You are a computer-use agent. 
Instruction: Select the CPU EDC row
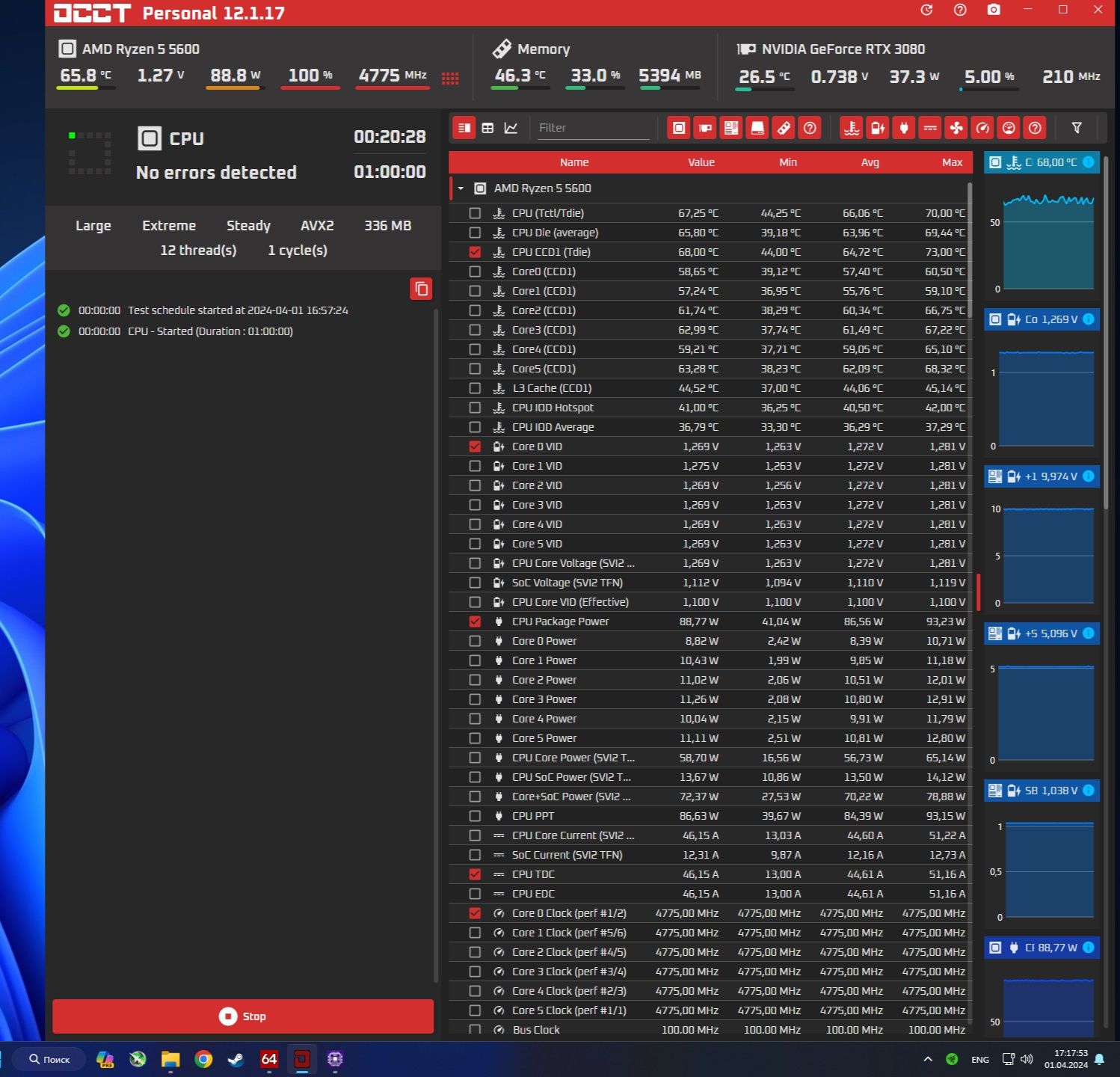point(710,894)
